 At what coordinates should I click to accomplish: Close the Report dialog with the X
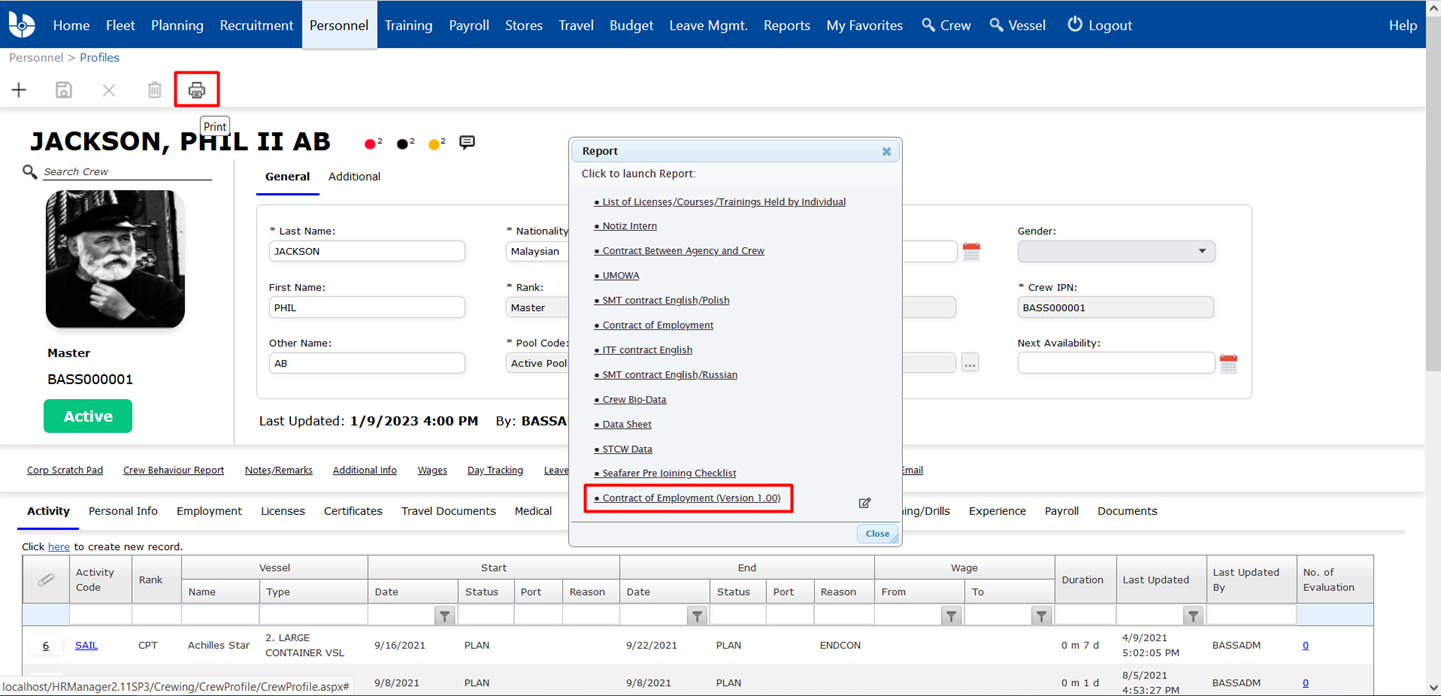pyautogui.click(x=886, y=152)
